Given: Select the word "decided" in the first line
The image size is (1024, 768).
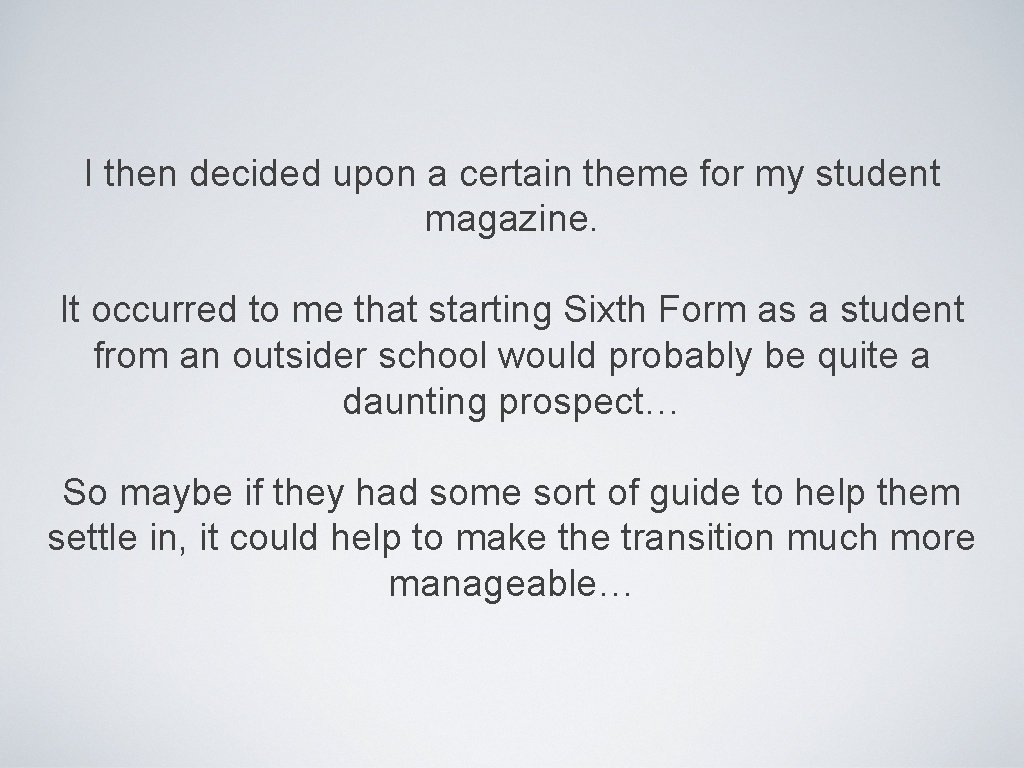Looking at the screenshot, I should (255, 174).
